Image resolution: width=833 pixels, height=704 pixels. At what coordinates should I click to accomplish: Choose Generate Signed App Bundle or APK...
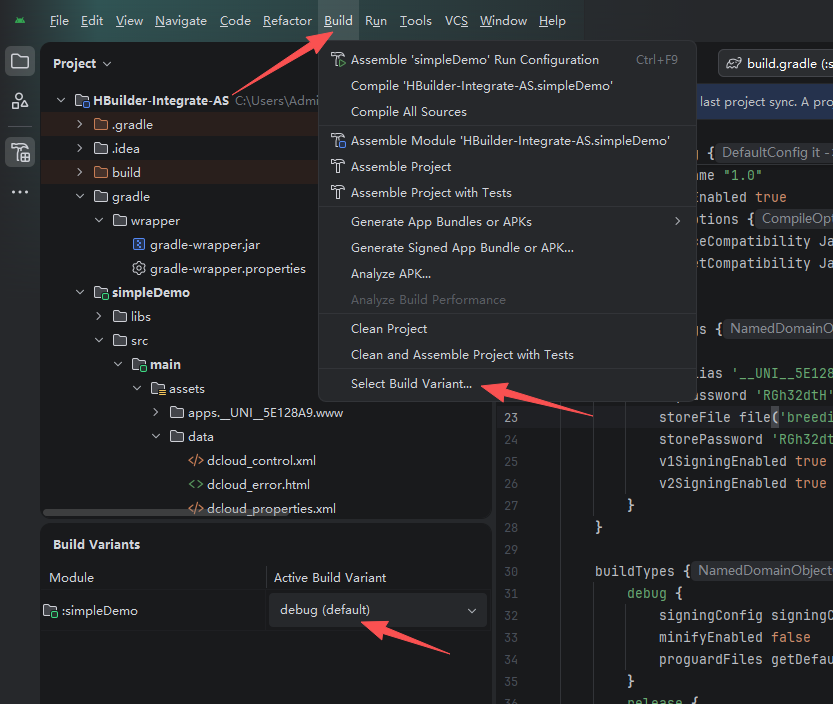click(x=507, y=248)
